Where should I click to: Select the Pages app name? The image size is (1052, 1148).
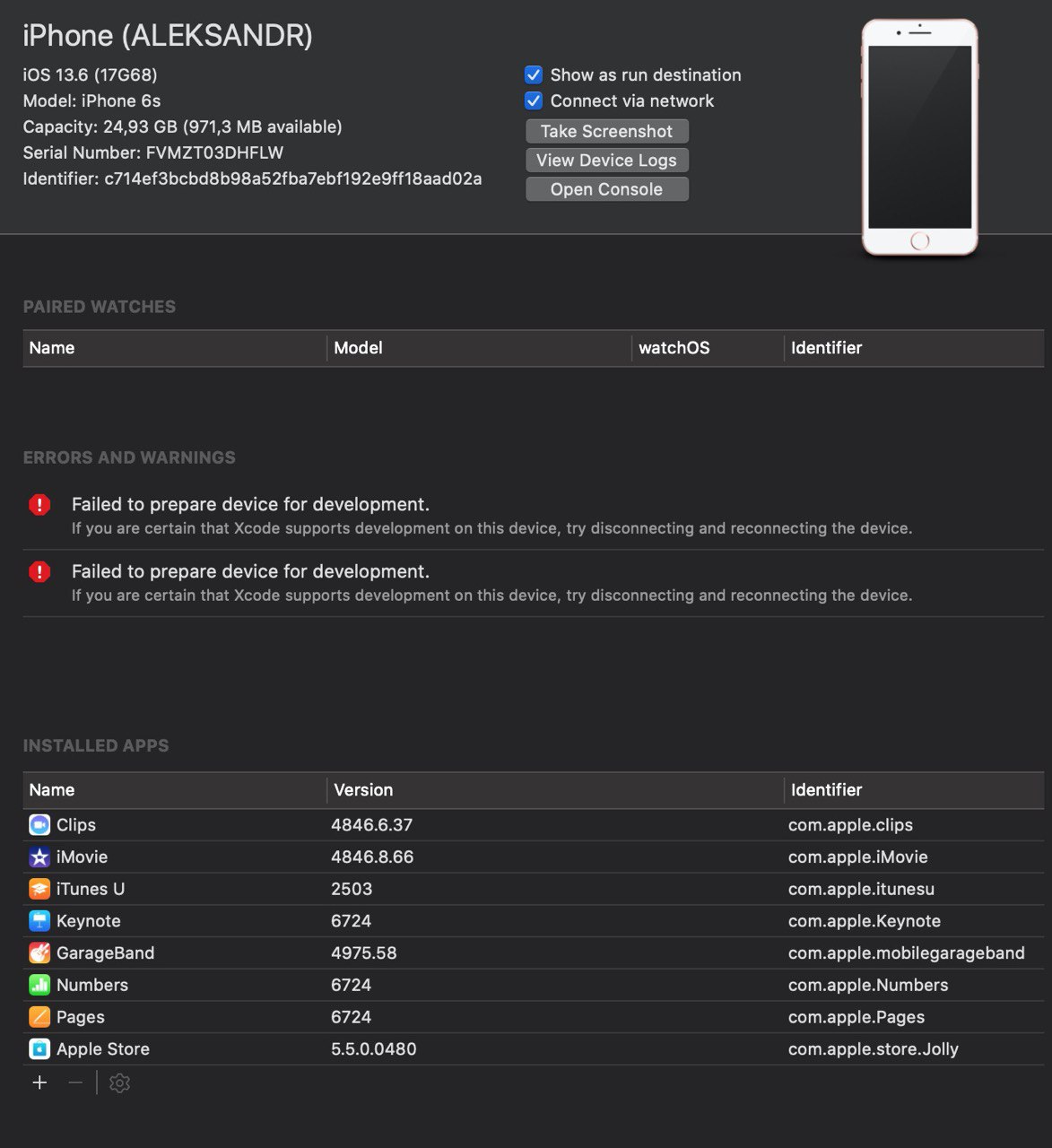tap(81, 1017)
